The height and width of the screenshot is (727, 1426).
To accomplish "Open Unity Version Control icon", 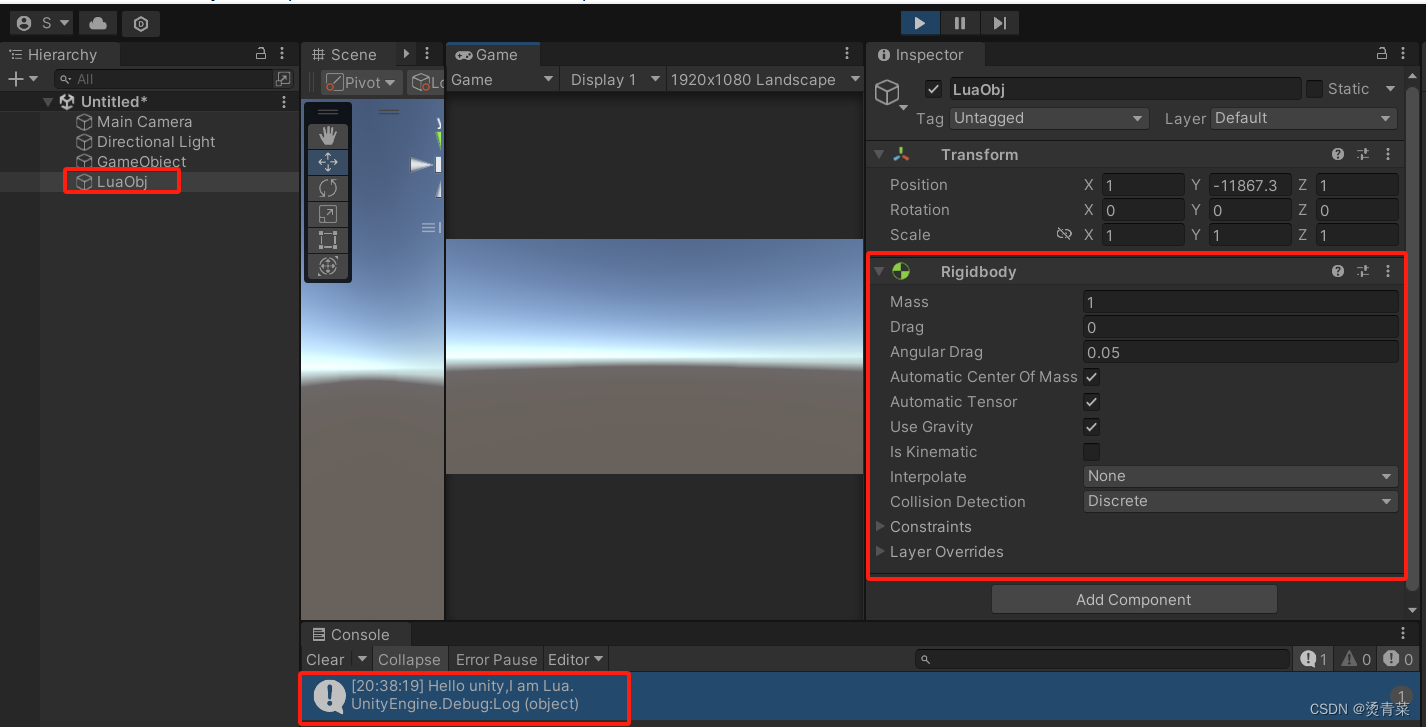I will [x=141, y=23].
